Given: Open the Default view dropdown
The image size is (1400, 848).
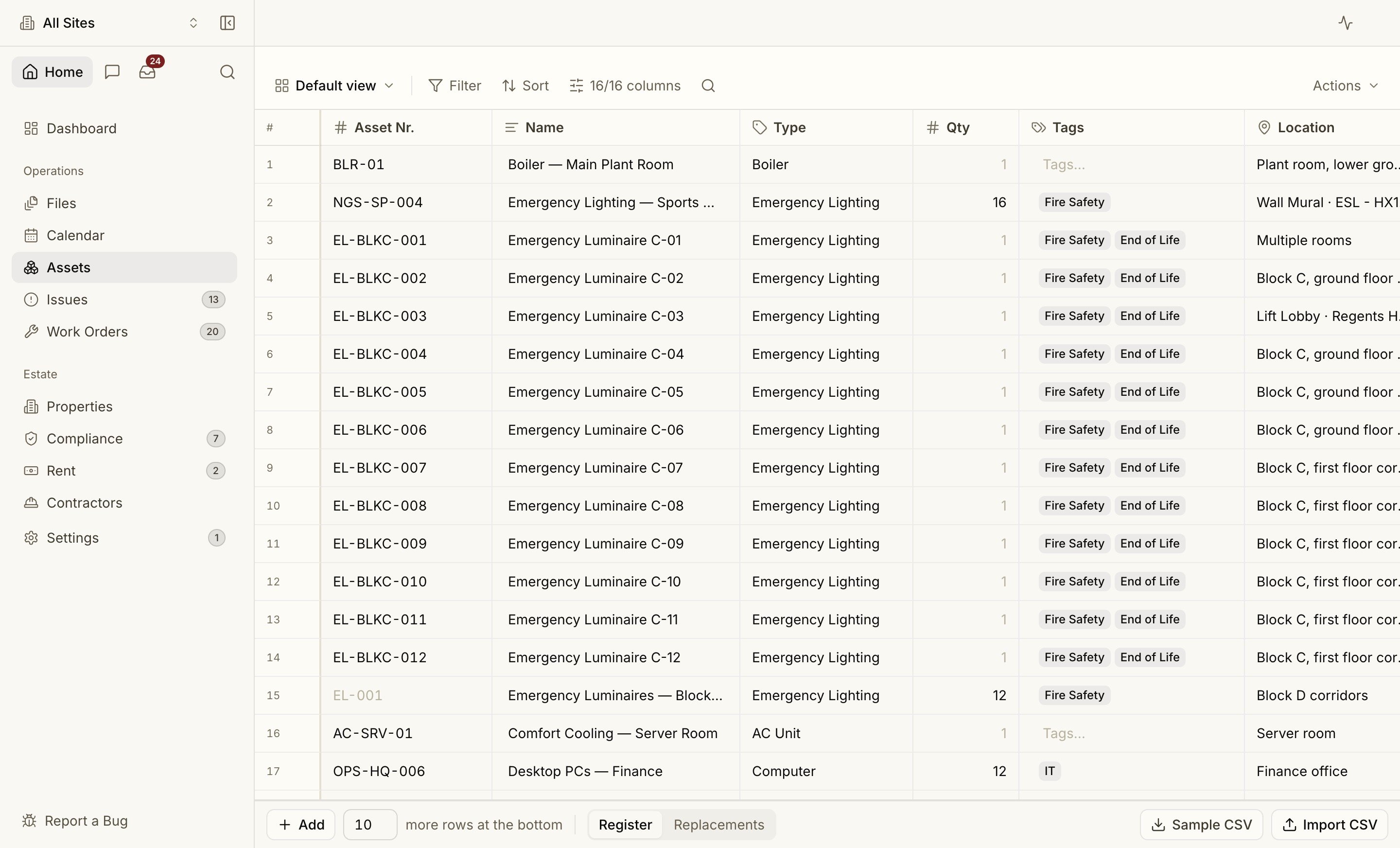Looking at the screenshot, I should tap(334, 86).
